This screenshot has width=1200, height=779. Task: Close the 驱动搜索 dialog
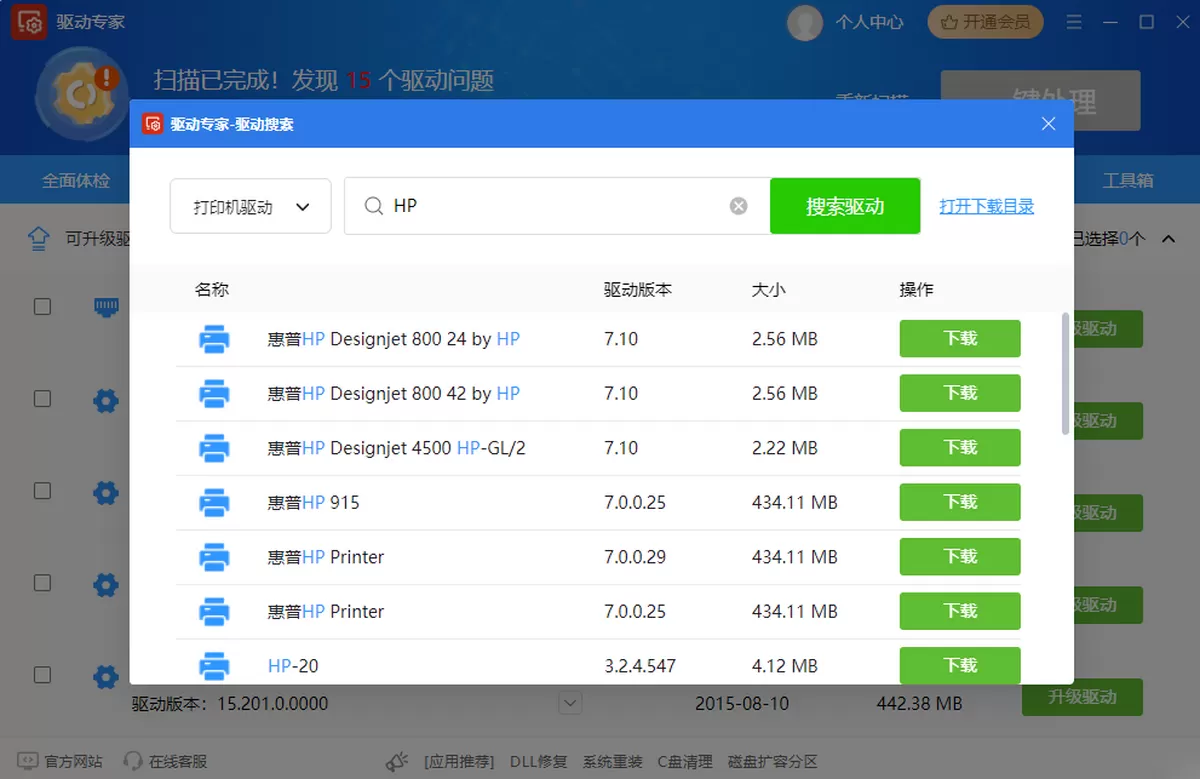1048,124
